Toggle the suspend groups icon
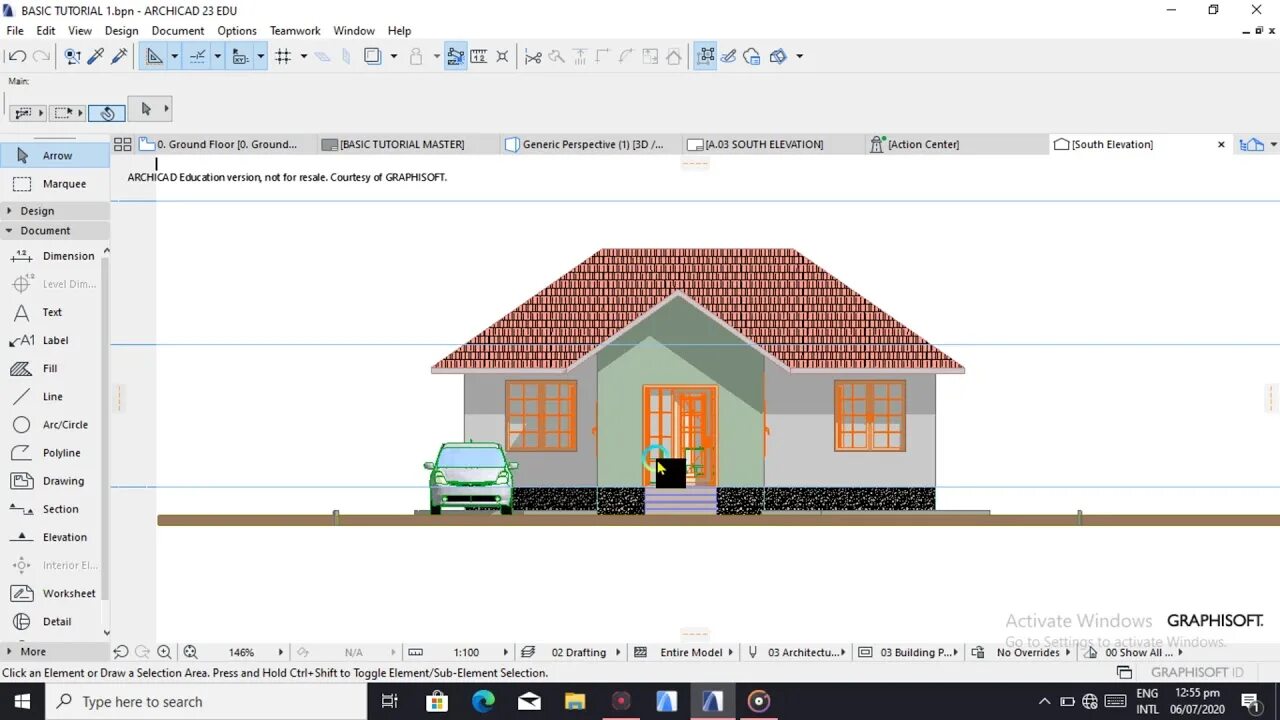Viewport: 1280px width, 720px height. (x=455, y=57)
